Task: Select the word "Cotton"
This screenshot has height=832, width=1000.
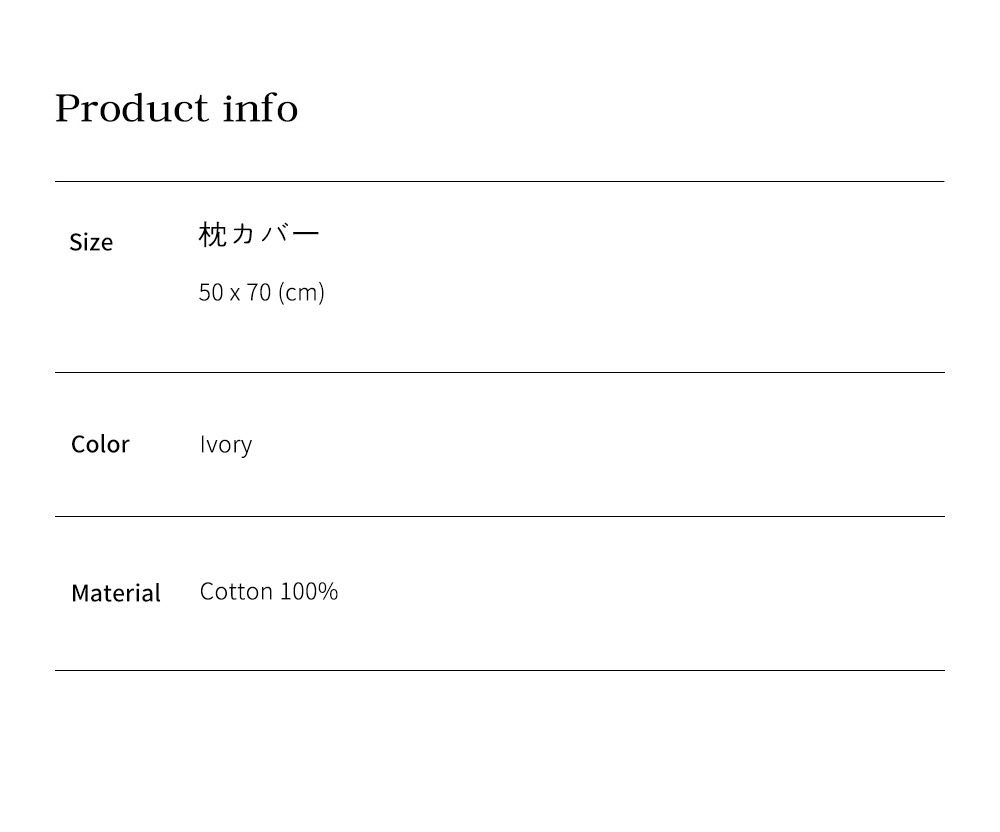Action: 236,591
